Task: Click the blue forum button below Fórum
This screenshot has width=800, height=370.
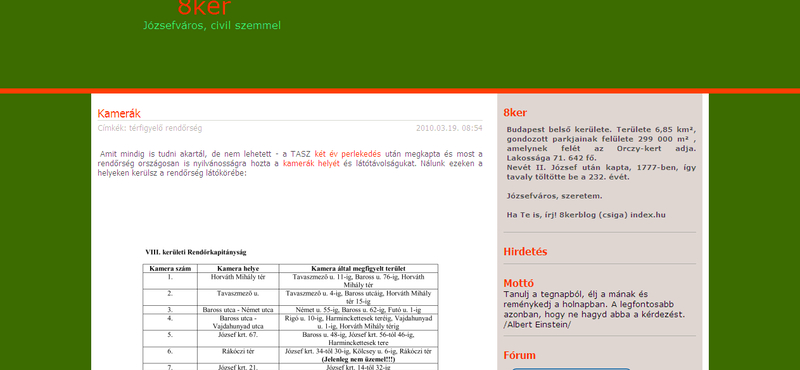Action: 571,368
